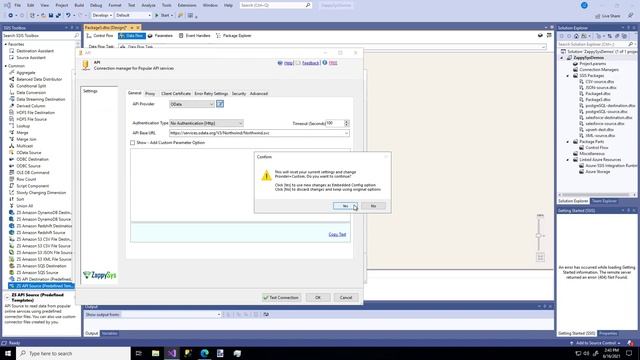Open JSON-source.dtsx in Solution Explorer
The height and width of the screenshot is (360, 640).
coord(600,88)
